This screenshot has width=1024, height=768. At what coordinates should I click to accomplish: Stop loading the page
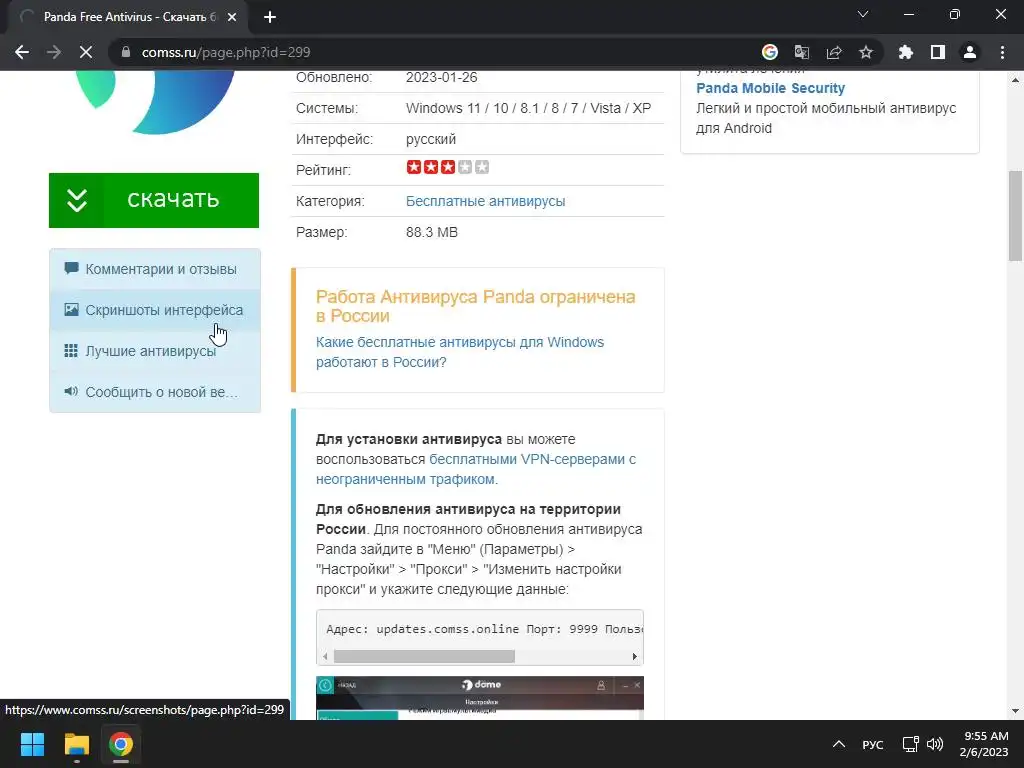pos(86,52)
